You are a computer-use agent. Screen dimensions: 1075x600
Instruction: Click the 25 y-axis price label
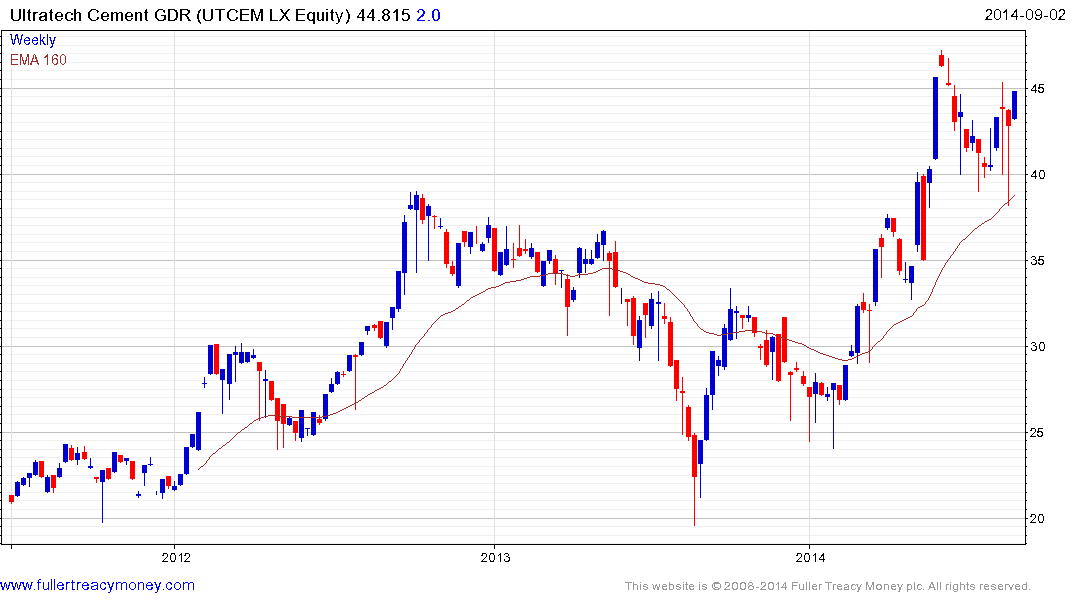pos(1039,433)
